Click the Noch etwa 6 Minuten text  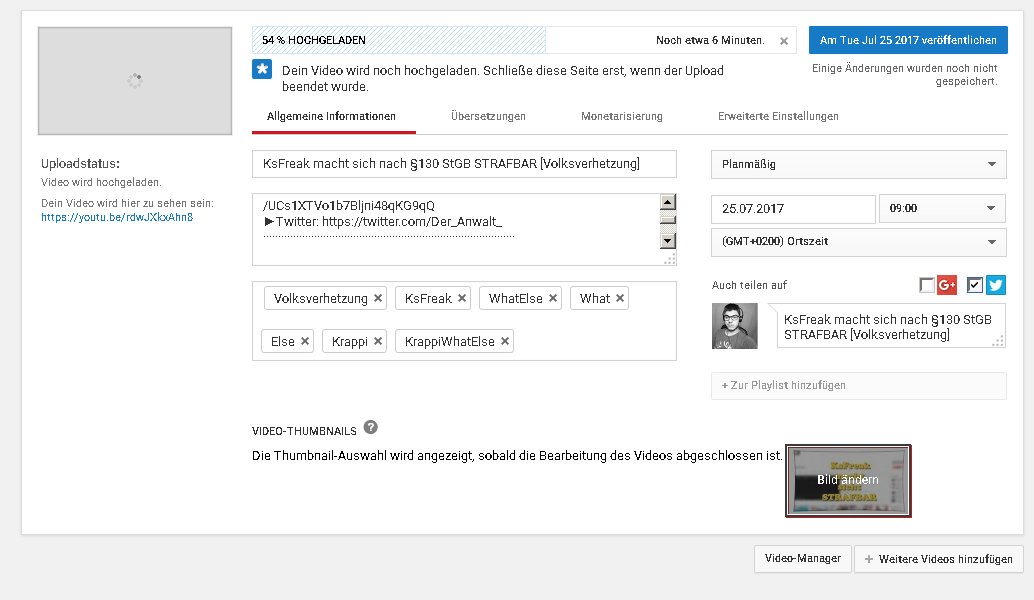pos(710,40)
